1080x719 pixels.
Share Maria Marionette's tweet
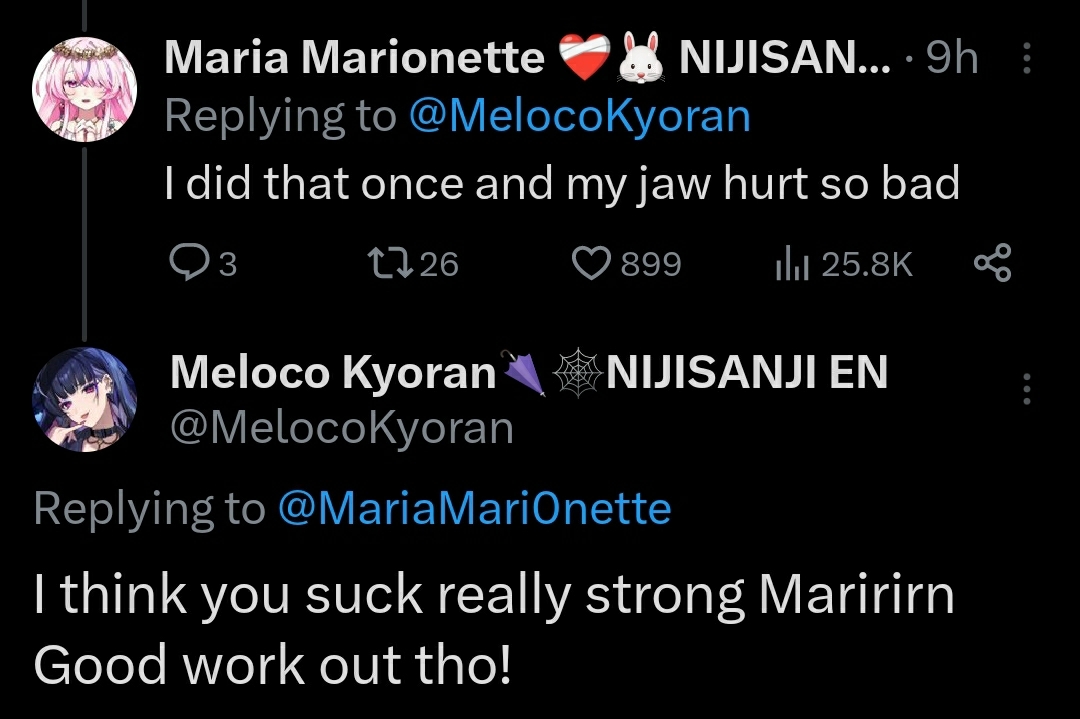[x=992, y=263]
